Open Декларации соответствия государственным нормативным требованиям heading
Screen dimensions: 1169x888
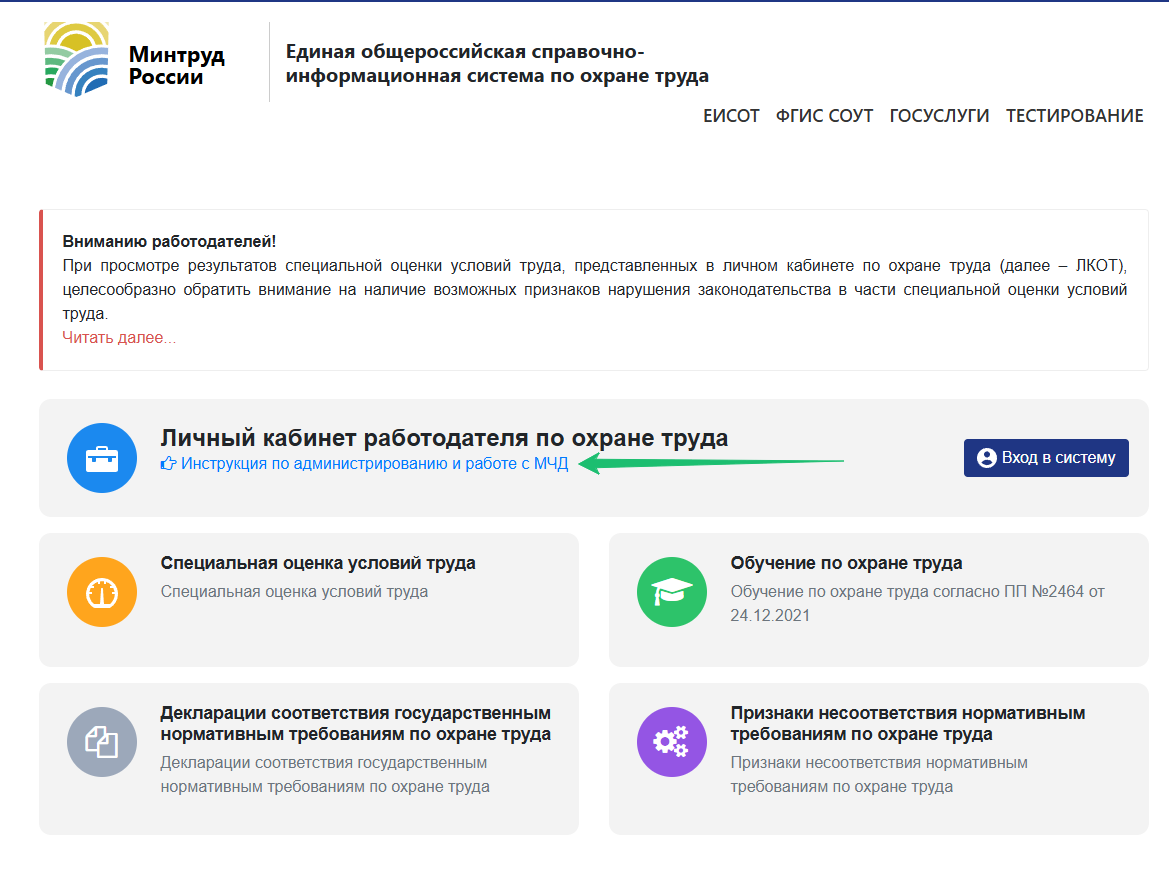(355, 724)
